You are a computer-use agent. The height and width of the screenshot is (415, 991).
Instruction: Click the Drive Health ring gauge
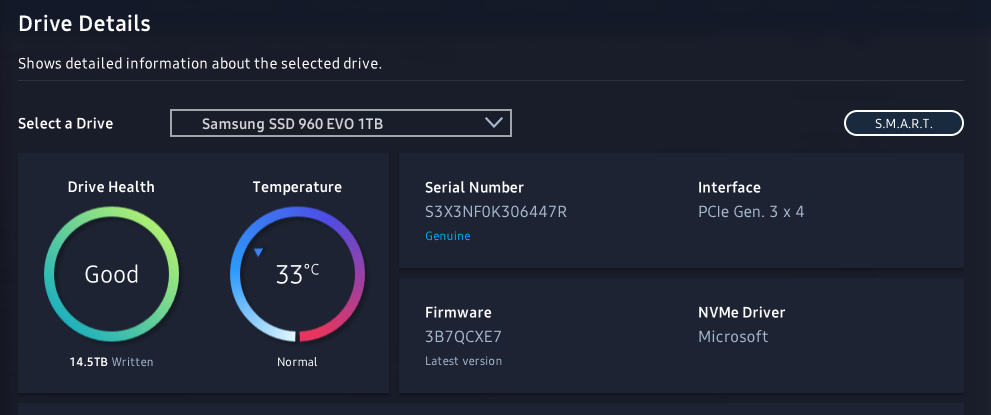pyautogui.click(x=111, y=274)
